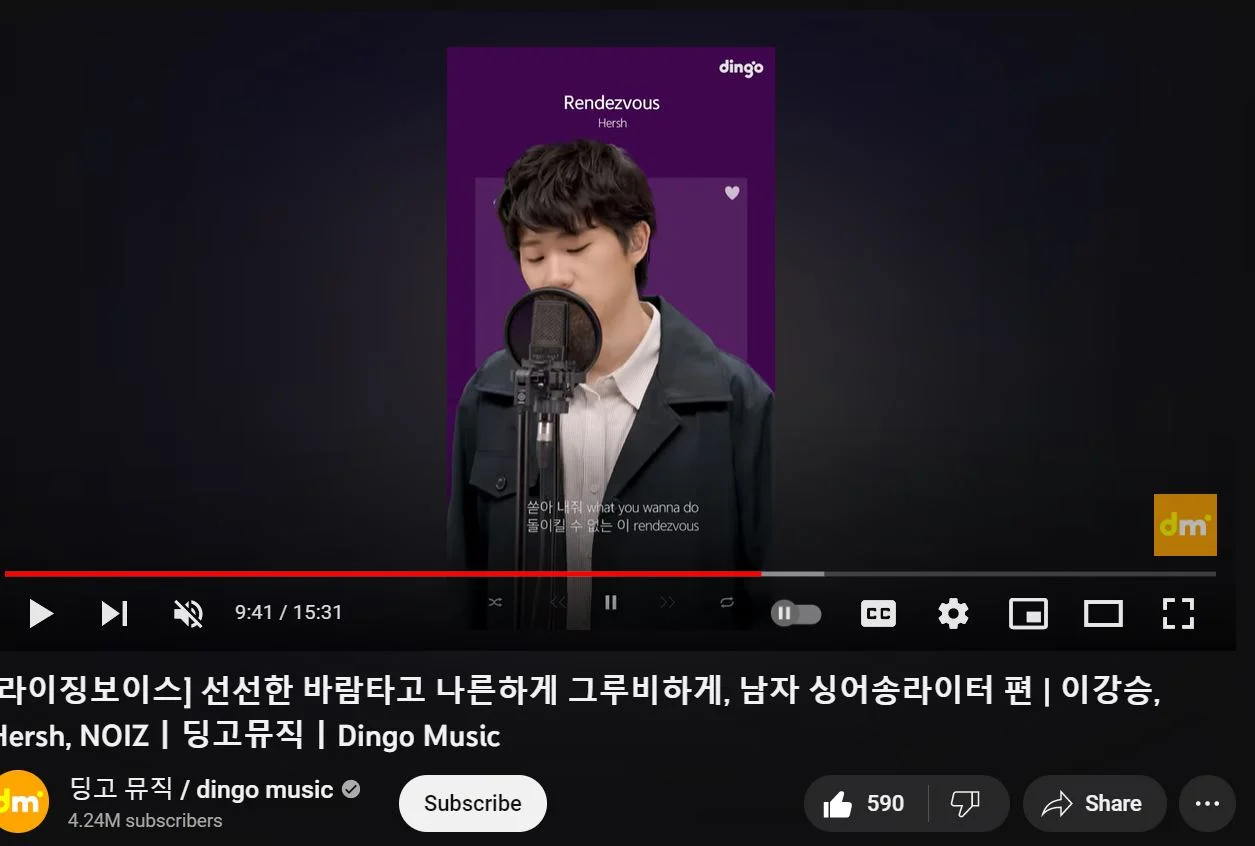1255x846 pixels.
Task: Switch to miniplayer view
Action: pos(1028,613)
